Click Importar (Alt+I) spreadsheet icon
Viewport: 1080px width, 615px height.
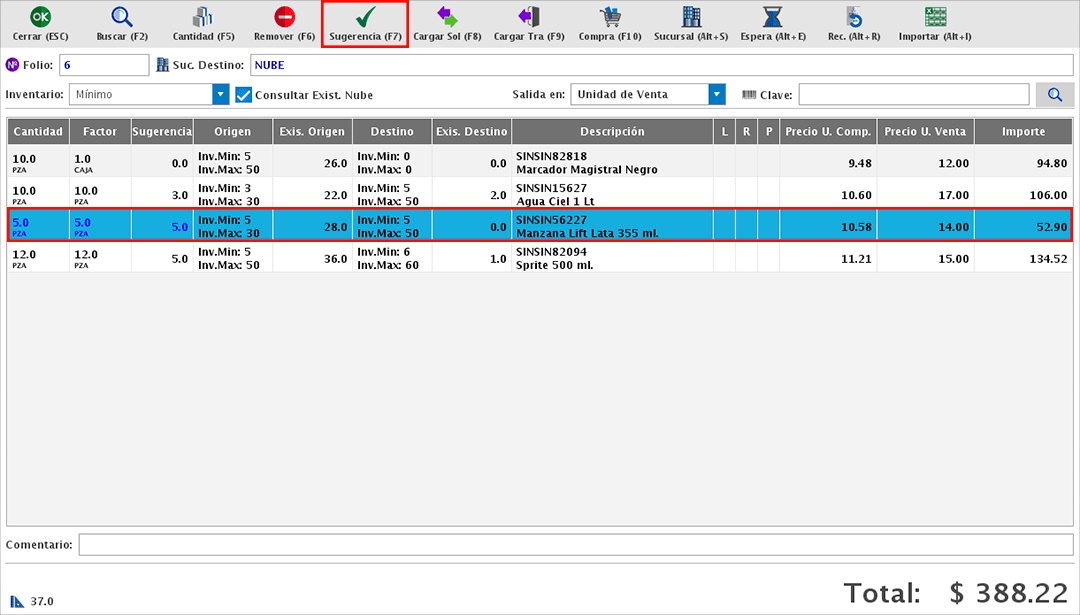[935, 17]
